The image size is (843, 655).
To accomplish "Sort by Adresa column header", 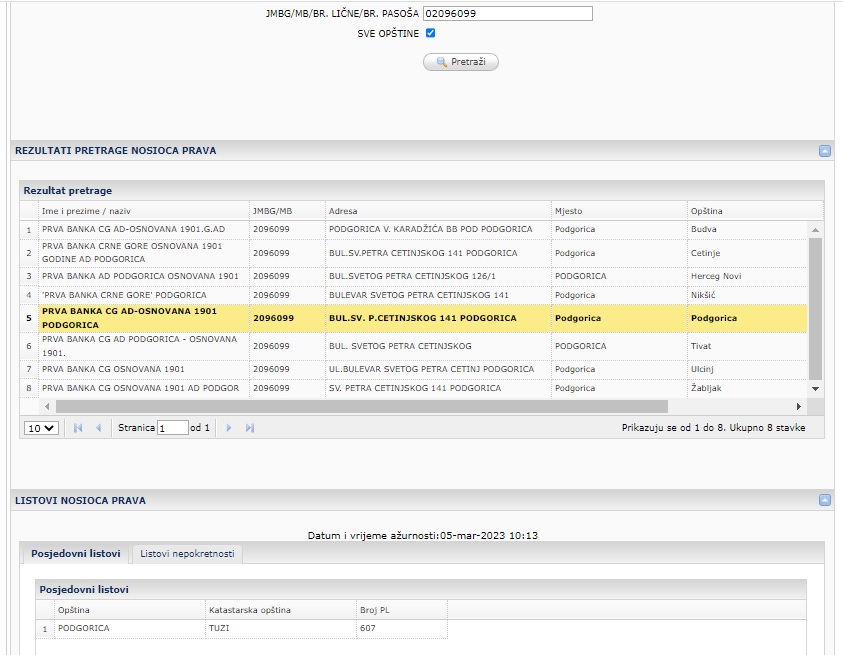I will 438,211.
